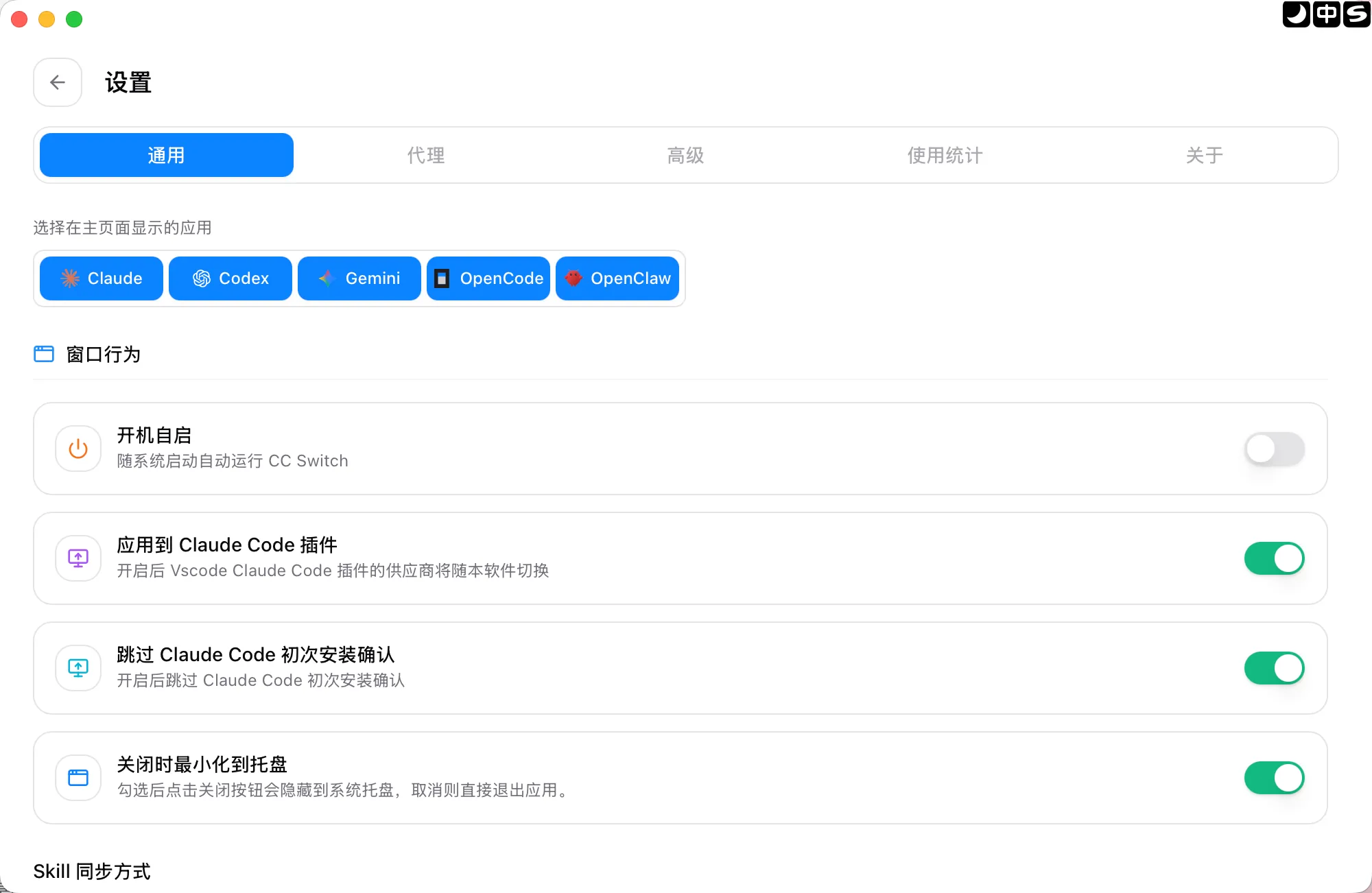The height and width of the screenshot is (893, 1372).
Task: Toggle Gemini app display button
Action: coord(359,278)
